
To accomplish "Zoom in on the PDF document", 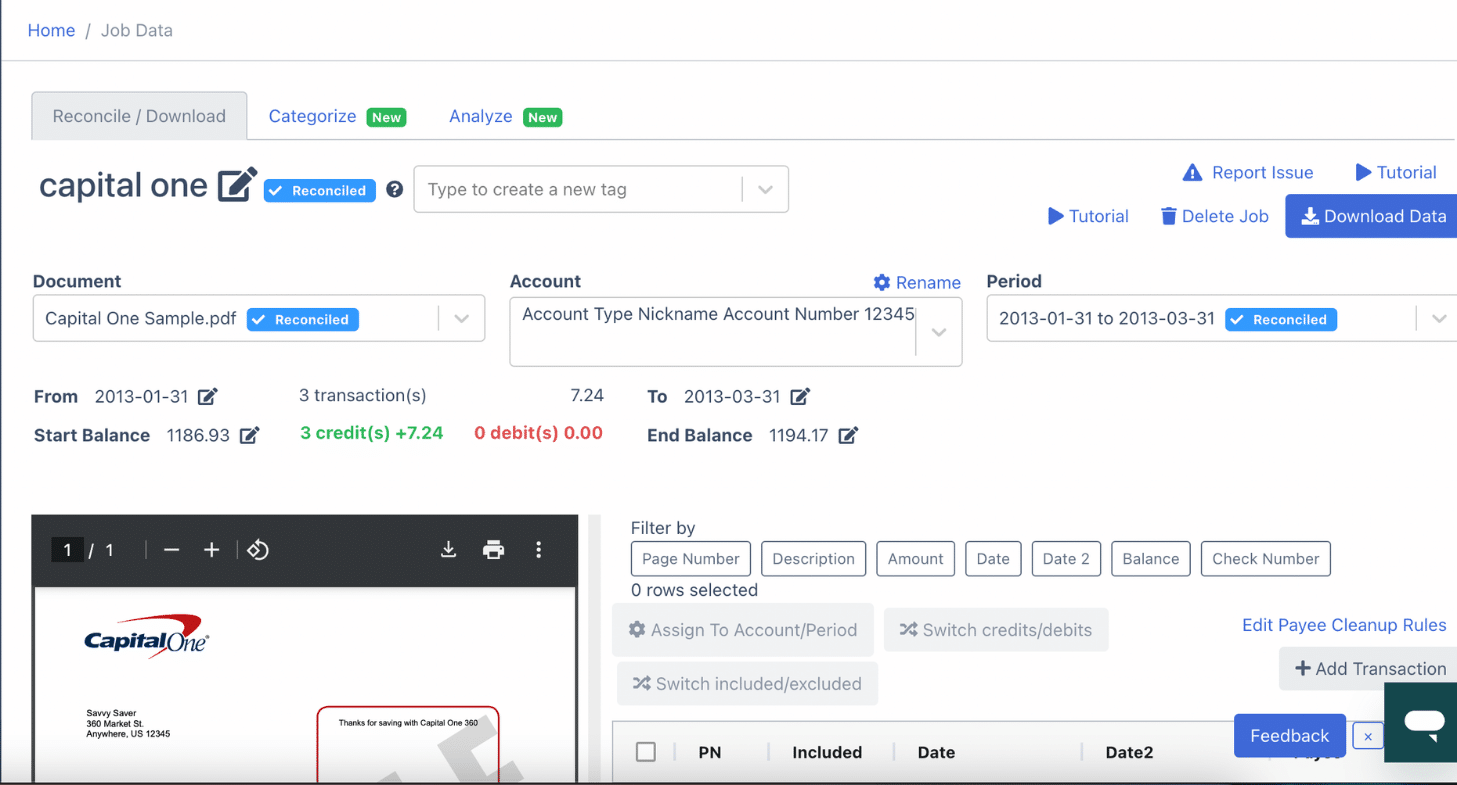I will tap(211, 549).
